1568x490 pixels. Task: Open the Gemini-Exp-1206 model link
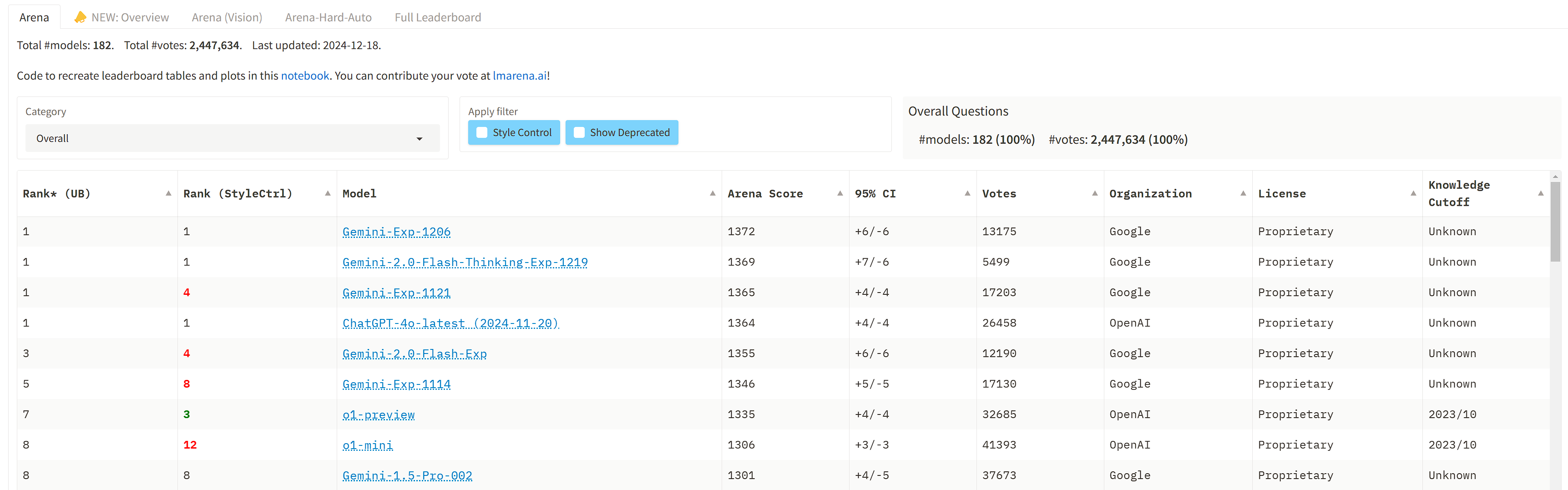point(396,232)
